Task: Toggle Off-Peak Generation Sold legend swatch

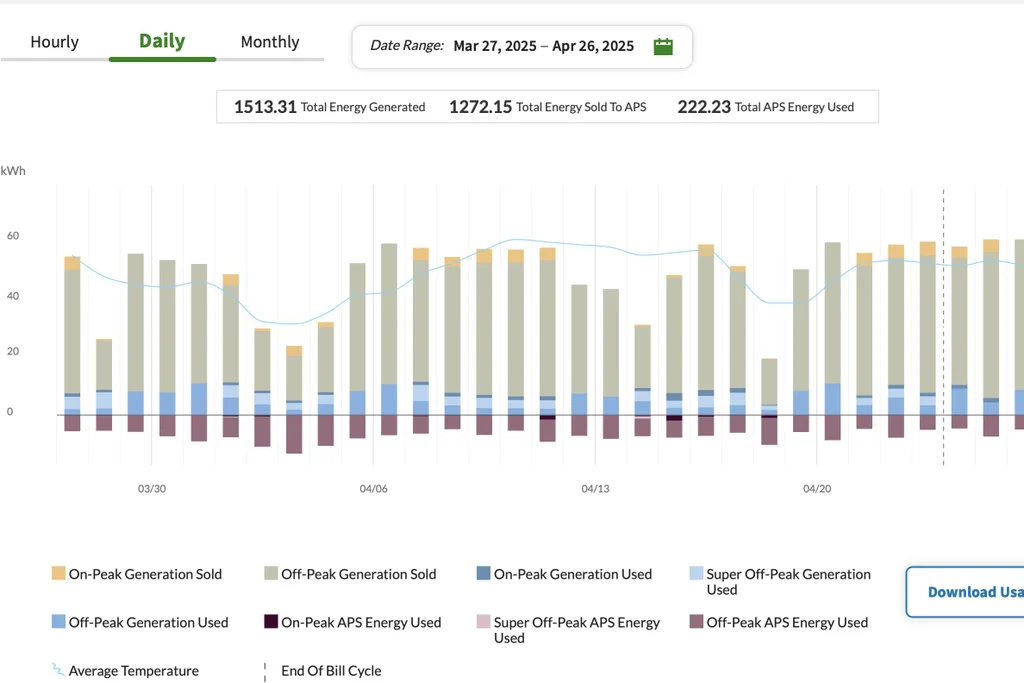Action: (271, 573)
